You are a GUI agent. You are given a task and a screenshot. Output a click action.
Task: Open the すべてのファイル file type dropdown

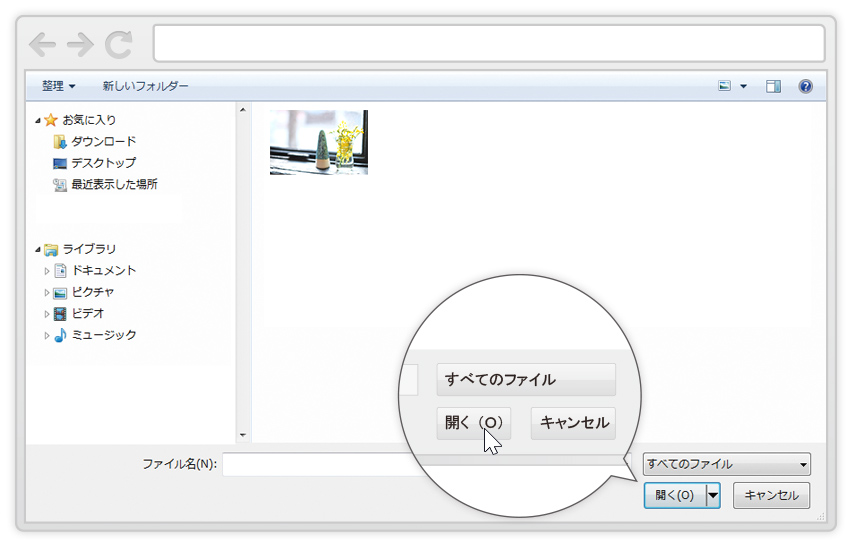(726, 464)
